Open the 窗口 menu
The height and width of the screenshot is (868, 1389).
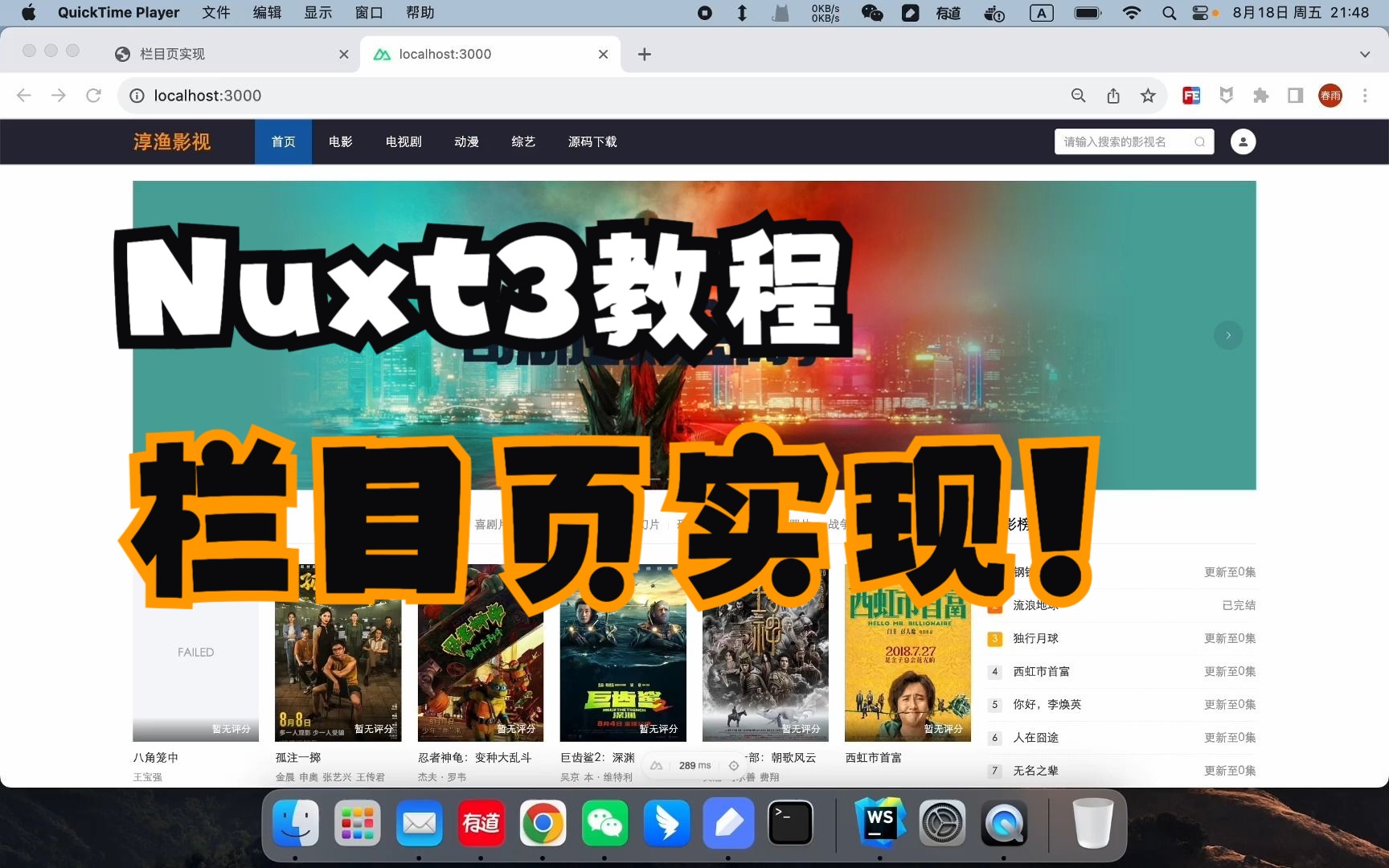(x=369, y=13)
